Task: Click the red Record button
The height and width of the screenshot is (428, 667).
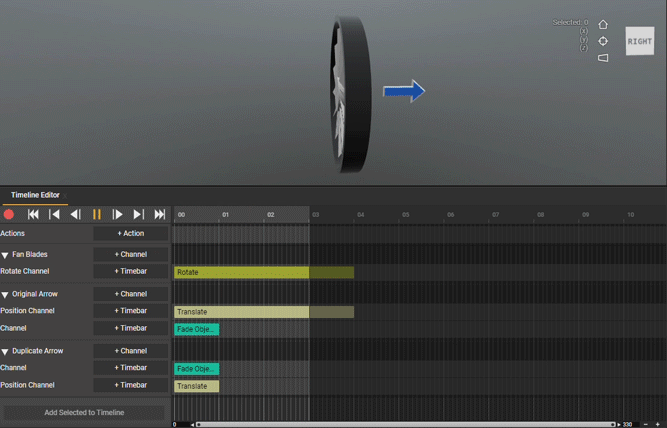Action: point(9,214)
